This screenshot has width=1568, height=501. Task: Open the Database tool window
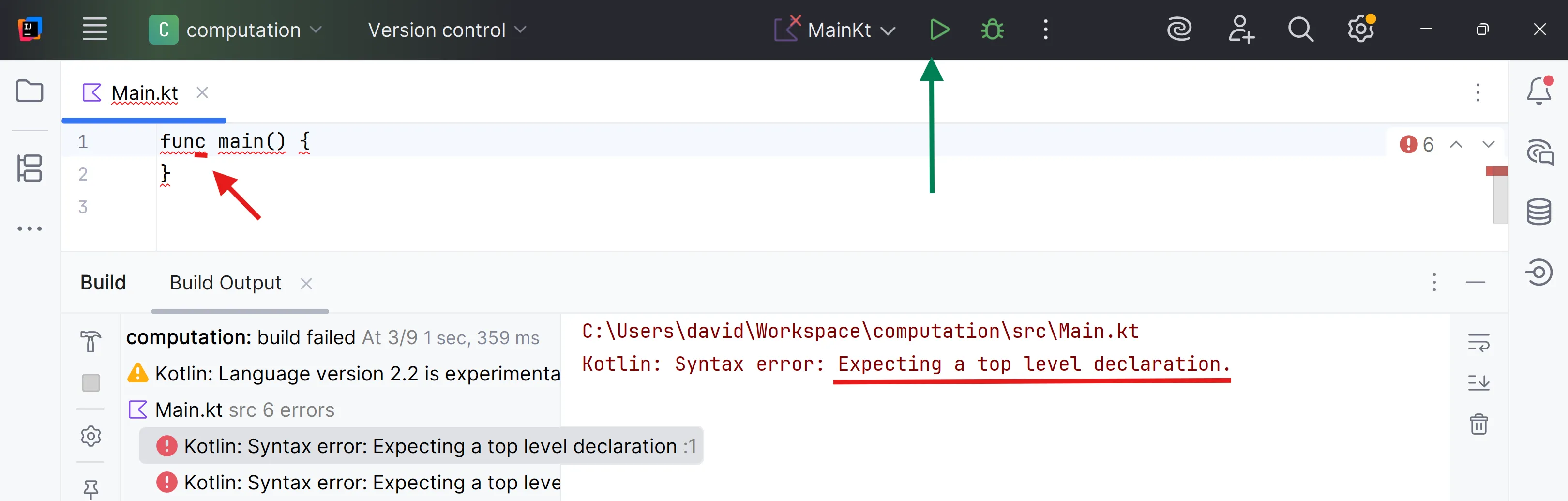(x=1538, y=212)
